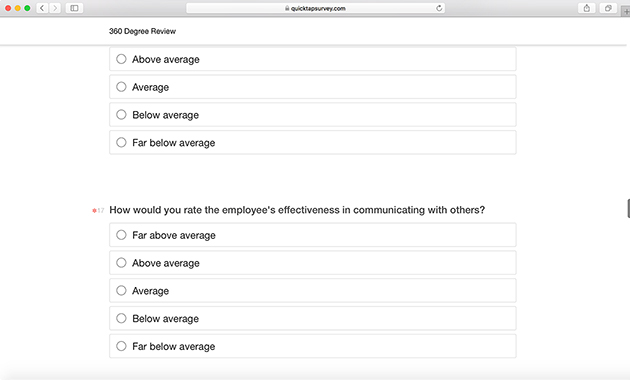This screenshot has height=380, width=630.
Task: Choose 'Above average' under question 17
Action: (x=313, y=263)
